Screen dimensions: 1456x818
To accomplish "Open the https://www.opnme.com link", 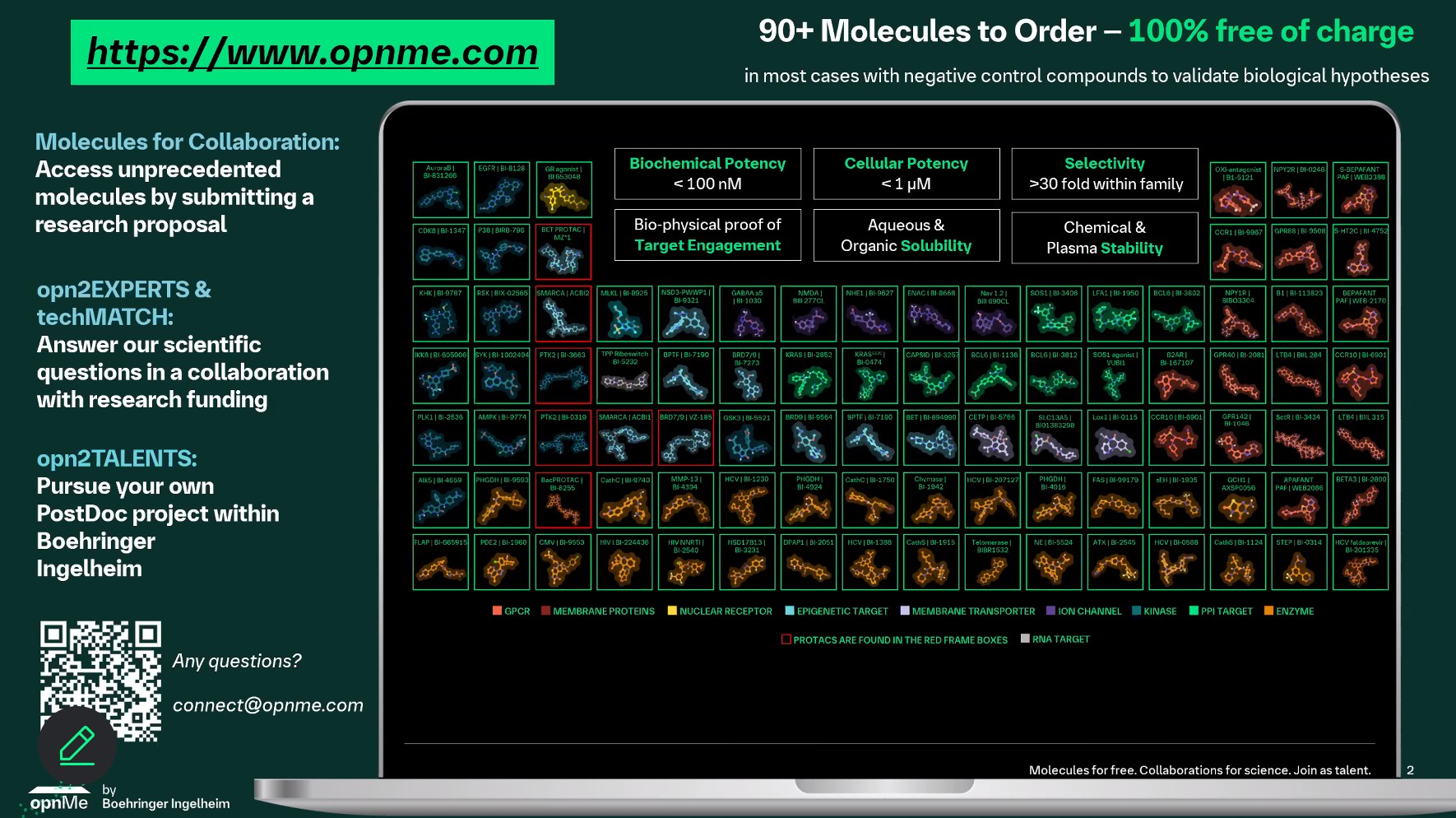I will 313,53.
